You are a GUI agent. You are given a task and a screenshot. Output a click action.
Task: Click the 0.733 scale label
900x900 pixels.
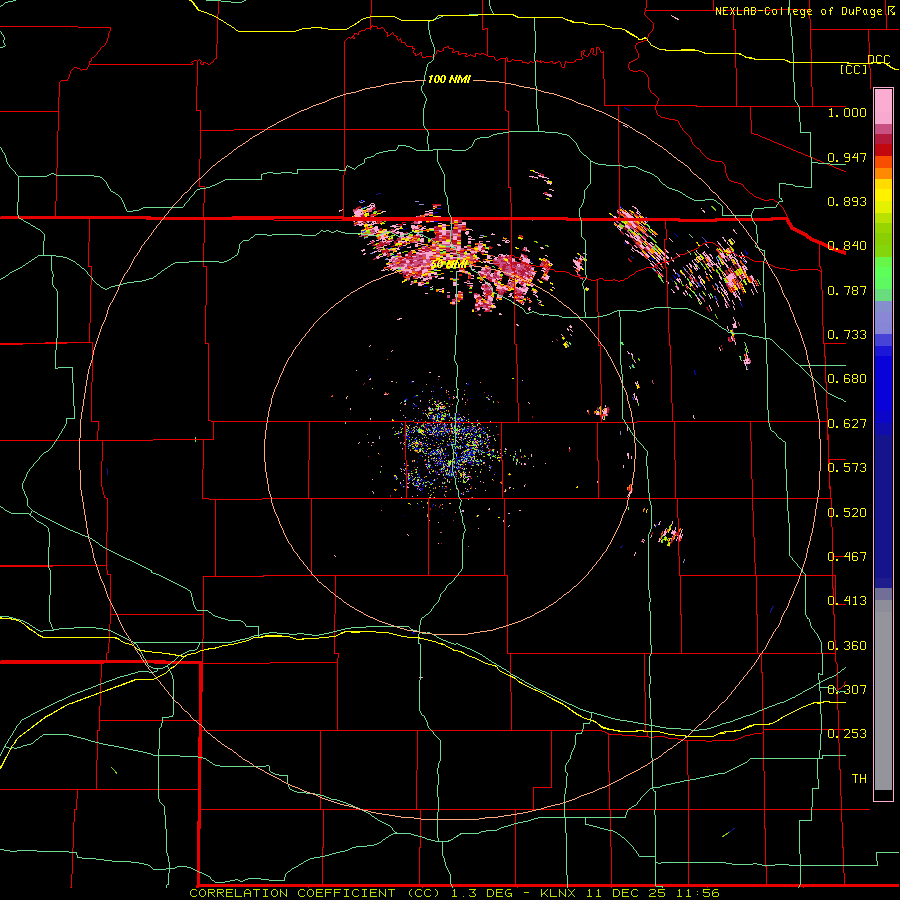tap(847, 335)
